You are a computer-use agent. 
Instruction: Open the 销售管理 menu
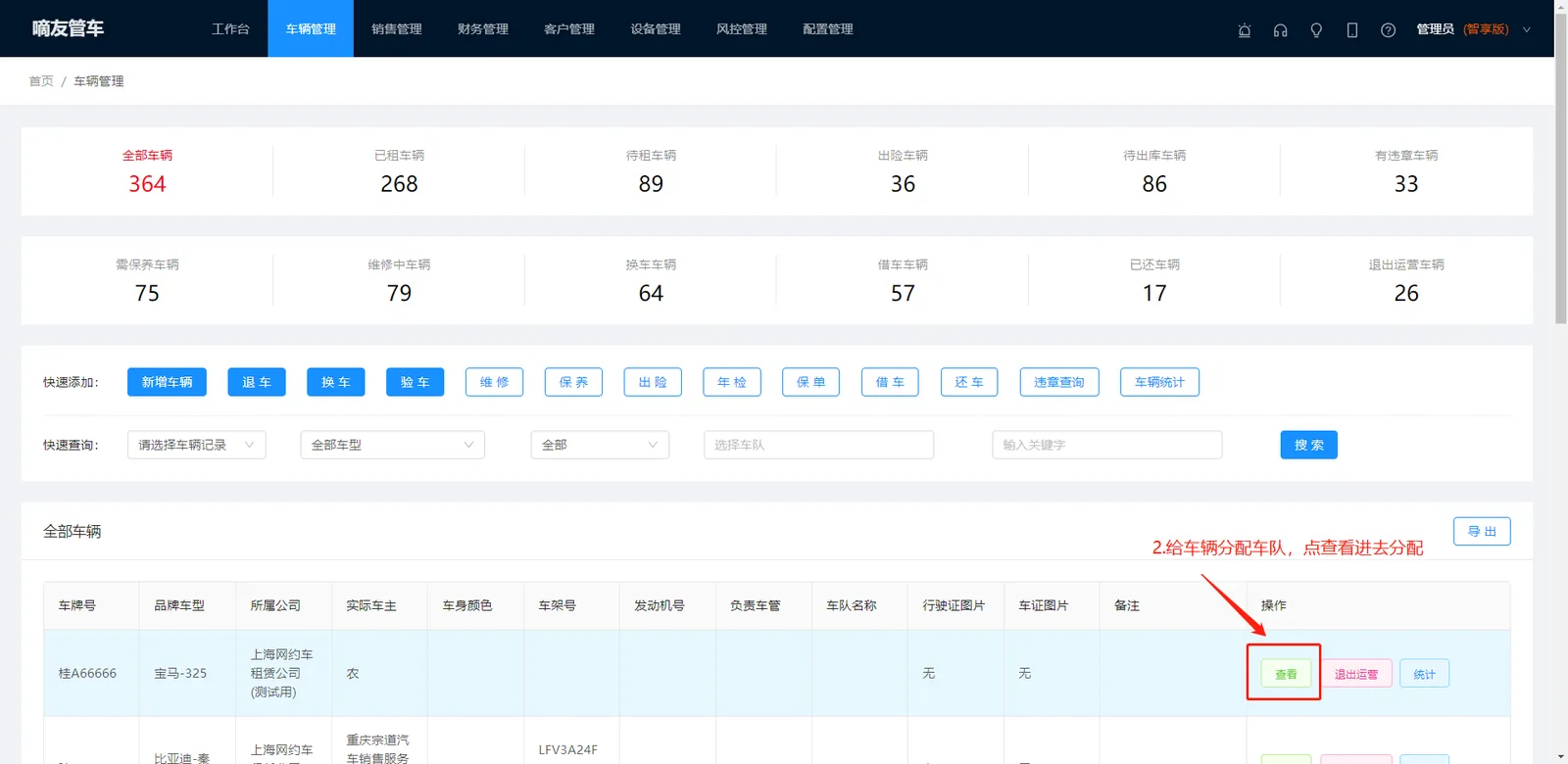point(397,28)
